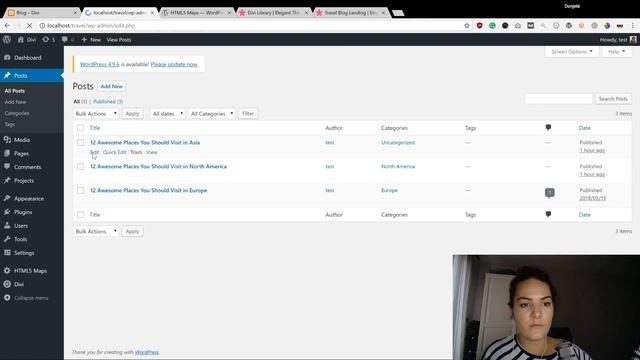Screen dimensions: 640x360
Task: Switch to the Blog - Divi browser tab
Action: [x=42, y=13]
